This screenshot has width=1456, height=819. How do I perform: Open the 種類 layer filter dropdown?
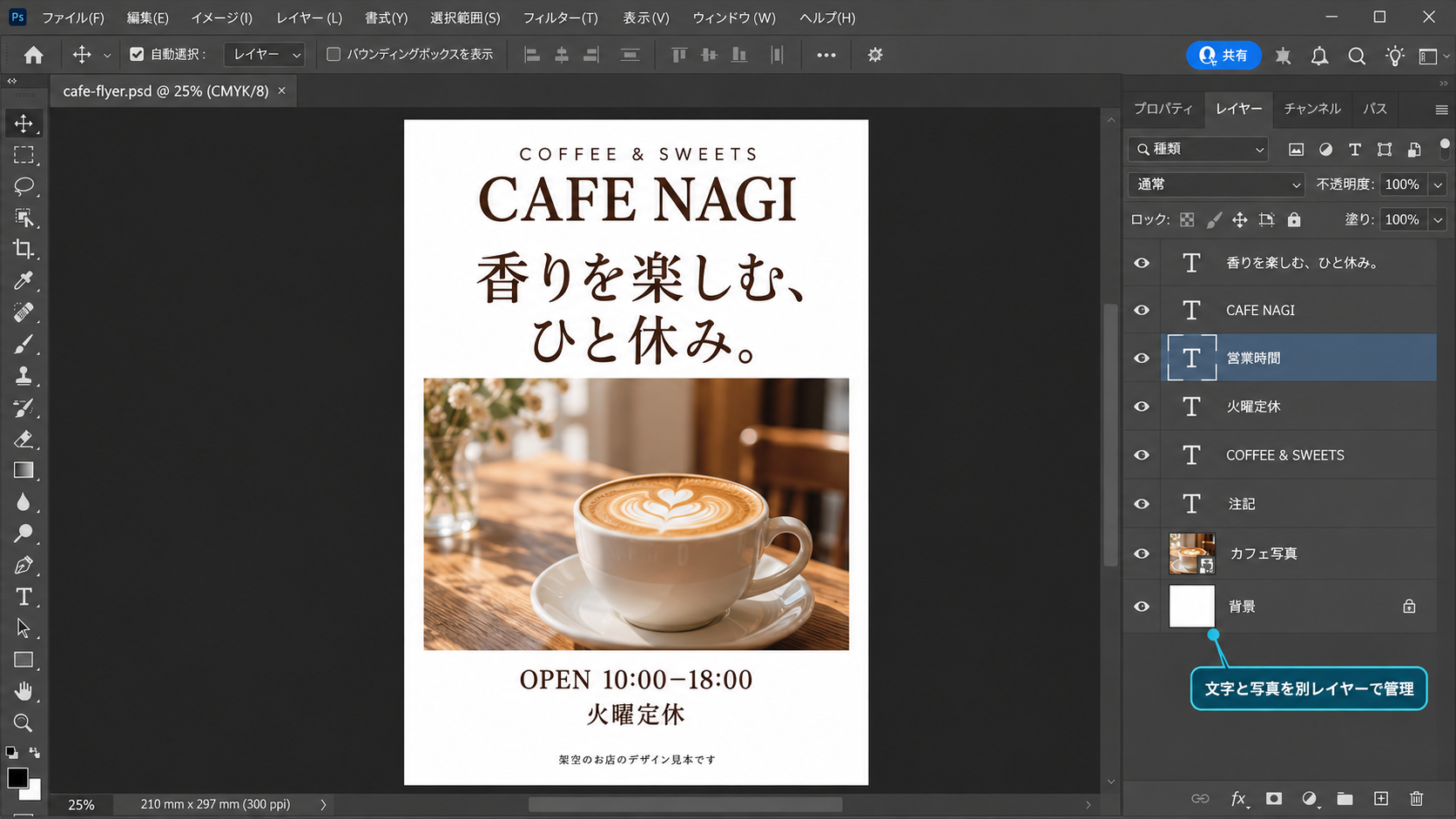tap(1198, 149)
